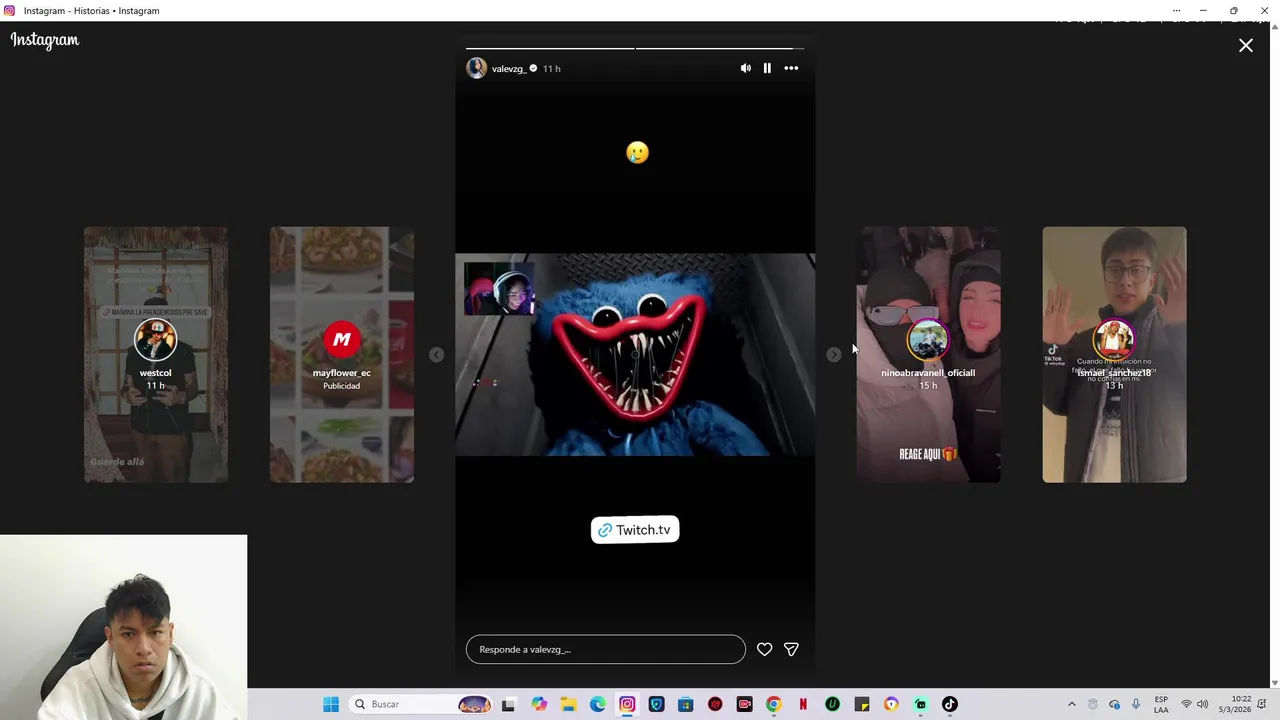Advance to the next story arrow
The height and width of the screenshot is (720, 1280).
[834, 355]
